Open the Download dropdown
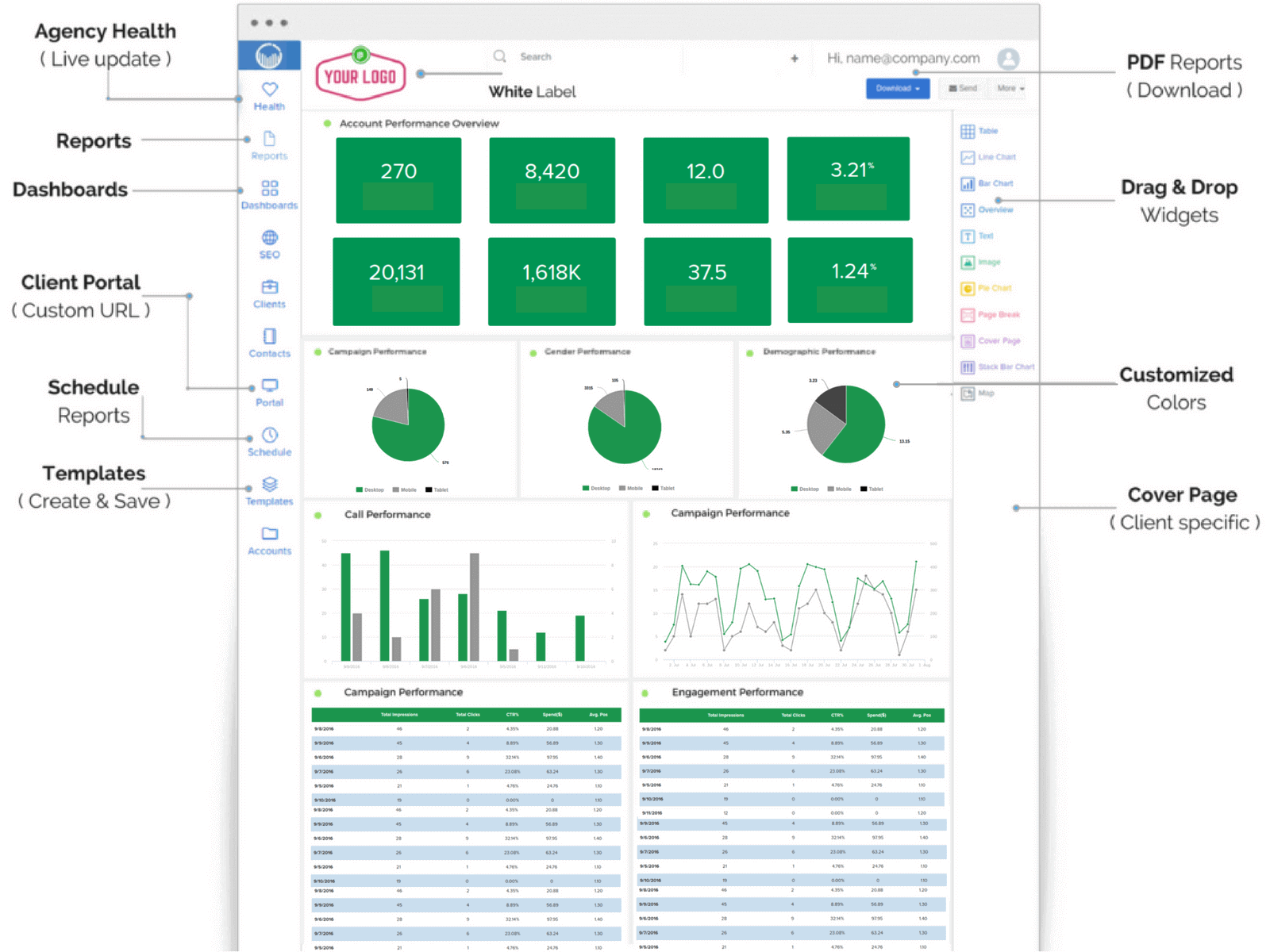This screenshot has height=952, width=1270. point(897,88)
